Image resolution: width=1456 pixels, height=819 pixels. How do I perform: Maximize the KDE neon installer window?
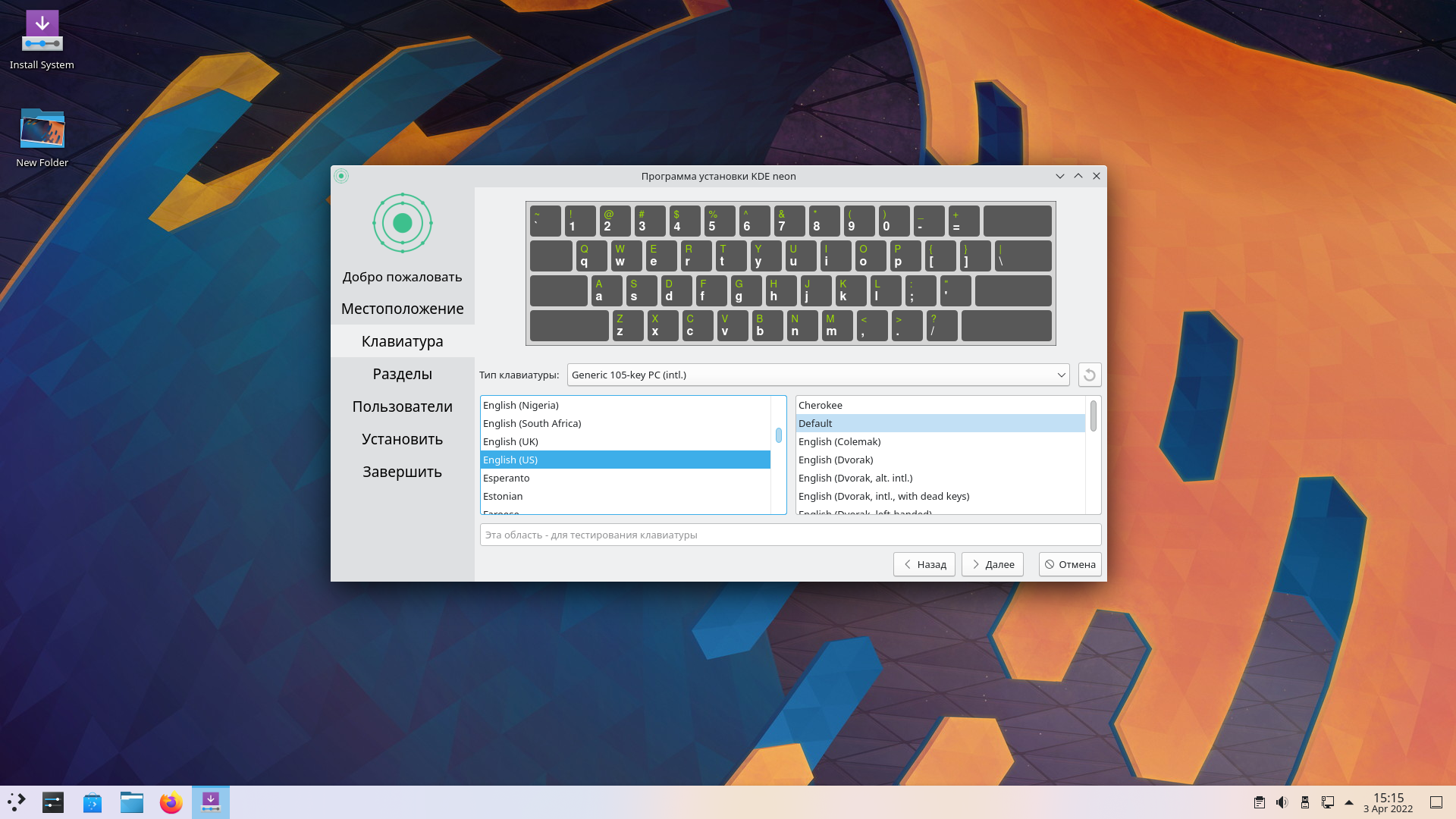pyautogui.click(x=1078, y=176)
